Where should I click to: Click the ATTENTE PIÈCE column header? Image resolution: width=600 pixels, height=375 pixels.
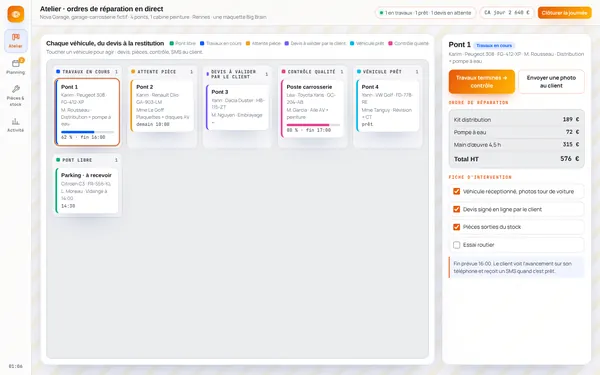coord(162,72)
